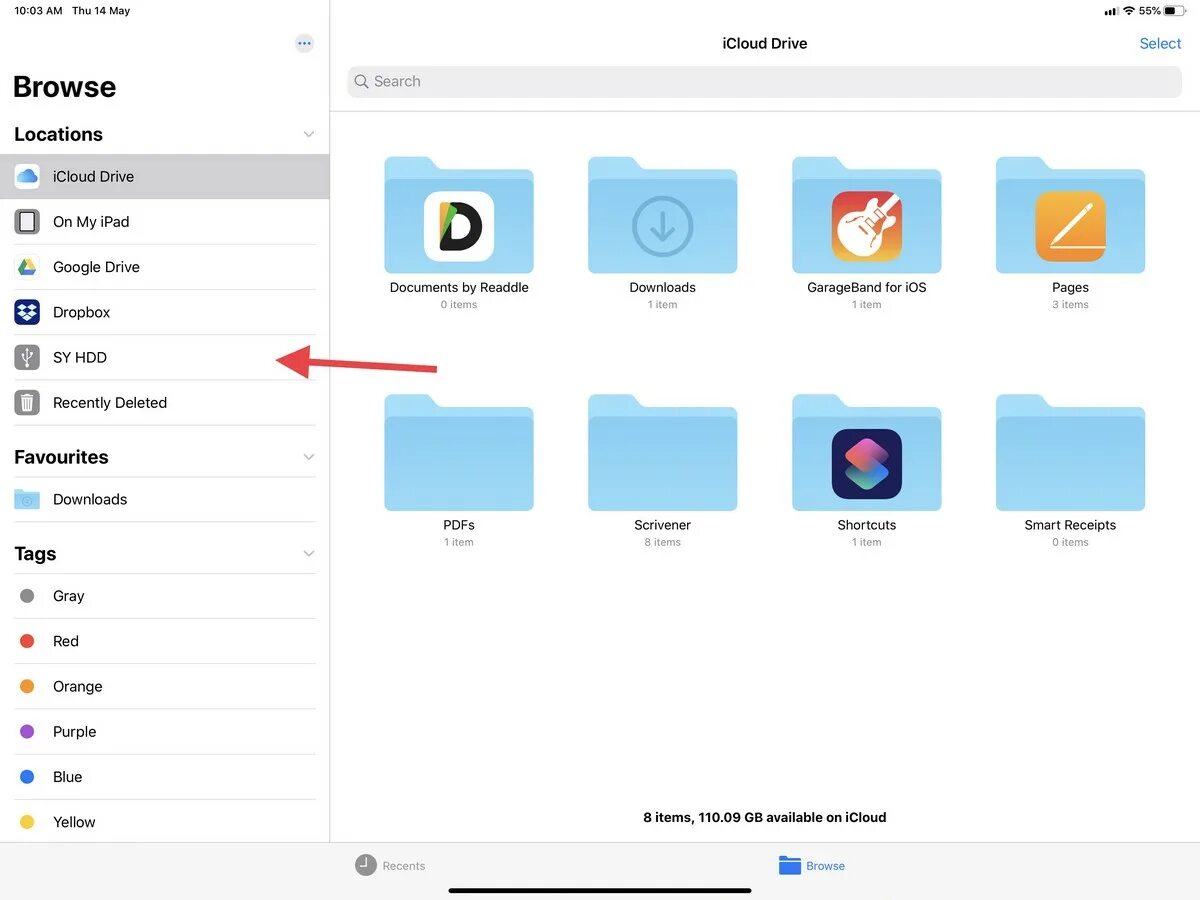
Task: Tap the Browse folder icon in tab bar
Action: tap(790, 865)
